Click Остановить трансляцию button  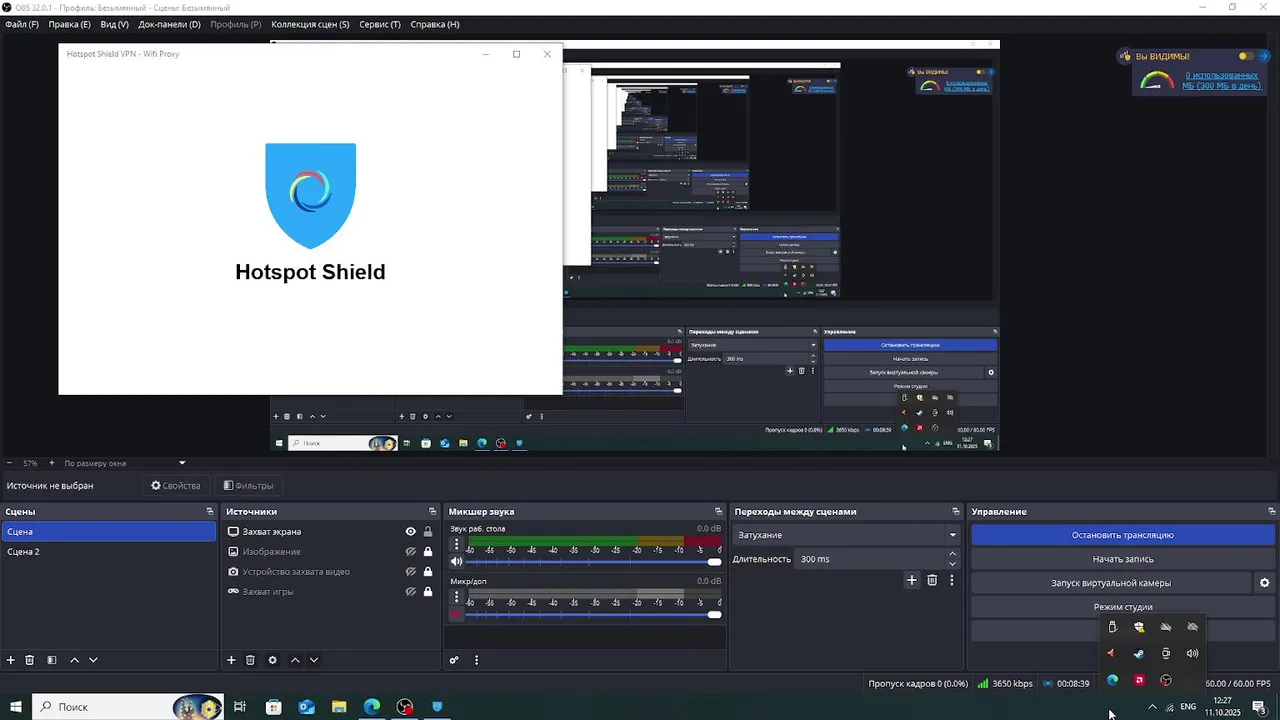click(x=1122, y=535)
